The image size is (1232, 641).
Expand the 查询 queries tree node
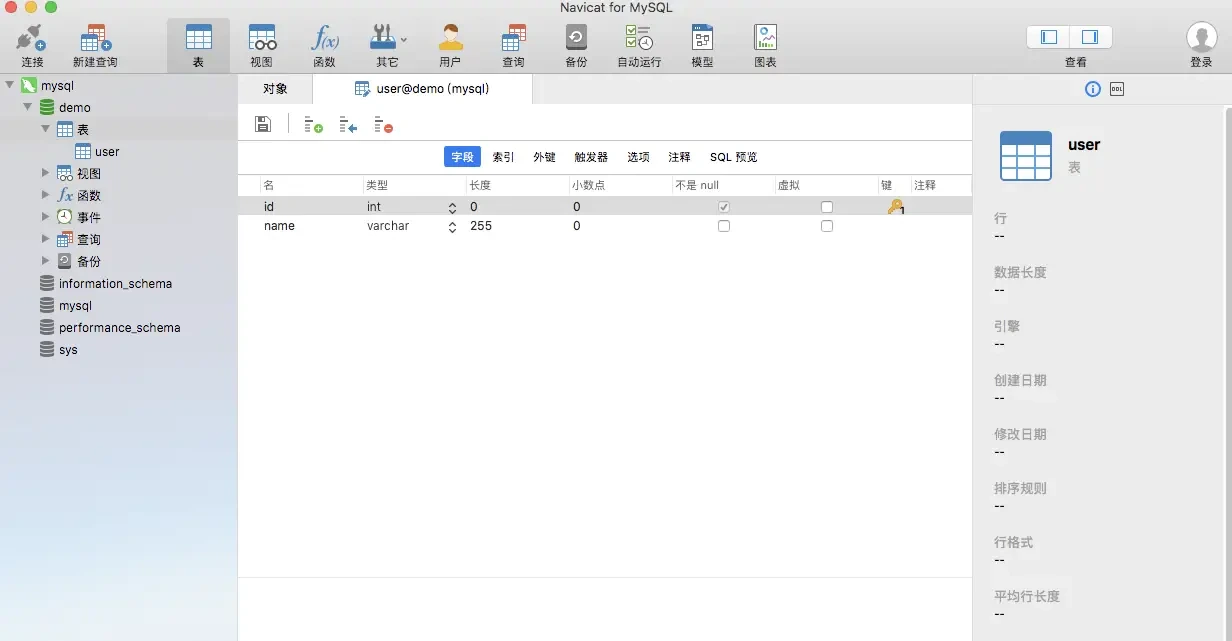[46, 239]
